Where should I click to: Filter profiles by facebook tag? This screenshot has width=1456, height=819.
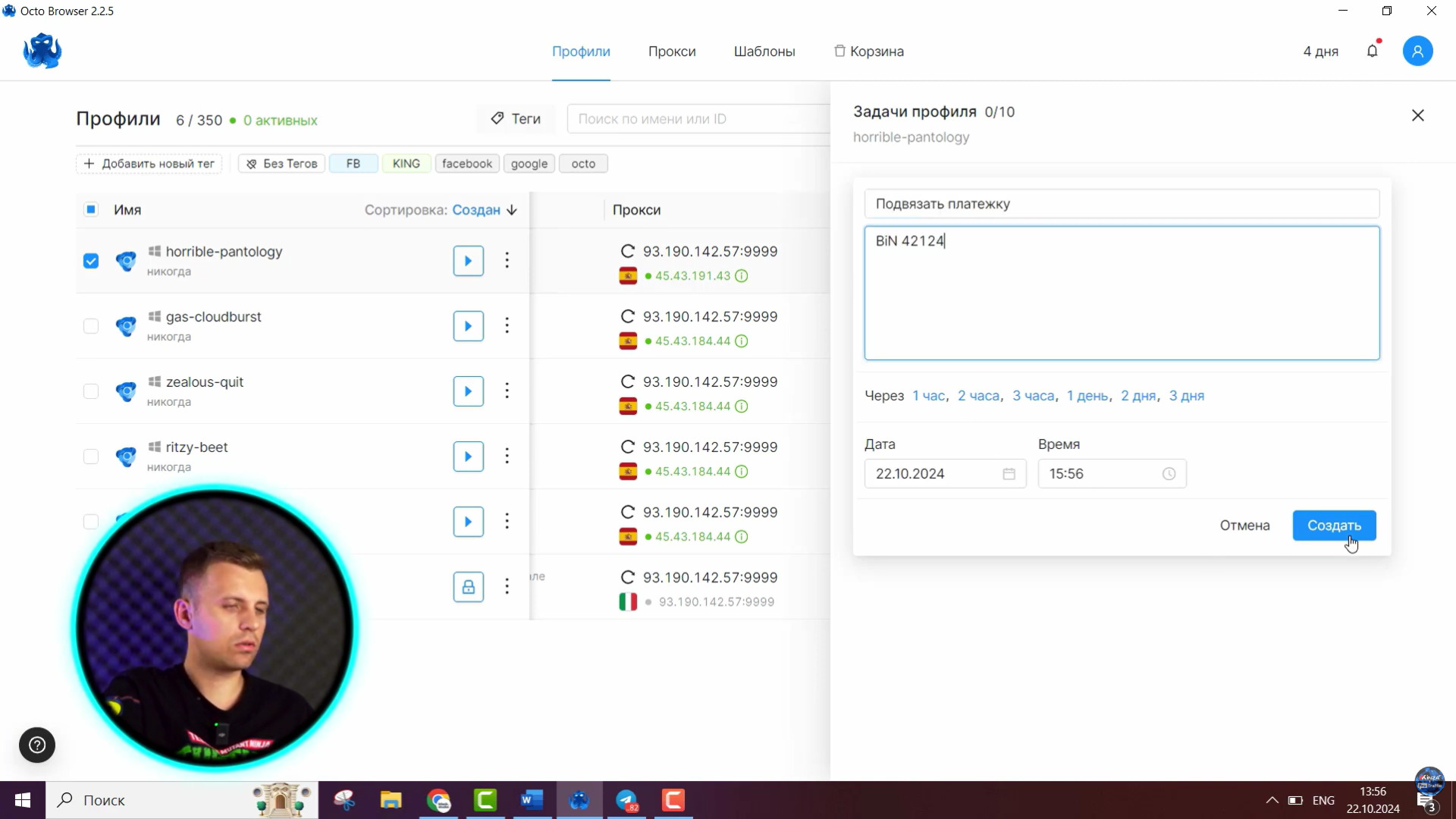point(467,164)
